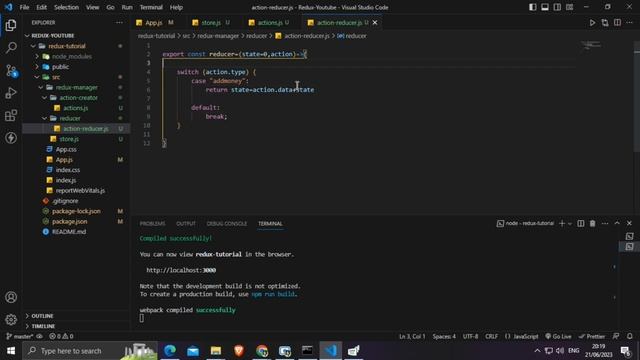Click the master branch status bar item
The width and height of the screenshot is (640, 360).
20,336
